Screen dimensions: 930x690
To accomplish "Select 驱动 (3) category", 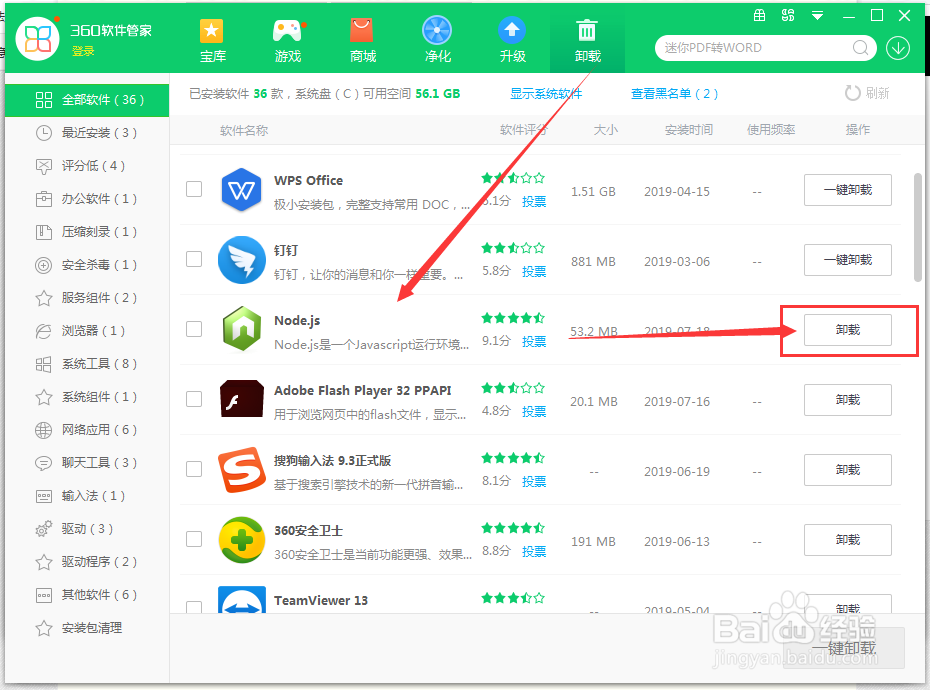I will [x=87, y=529].
